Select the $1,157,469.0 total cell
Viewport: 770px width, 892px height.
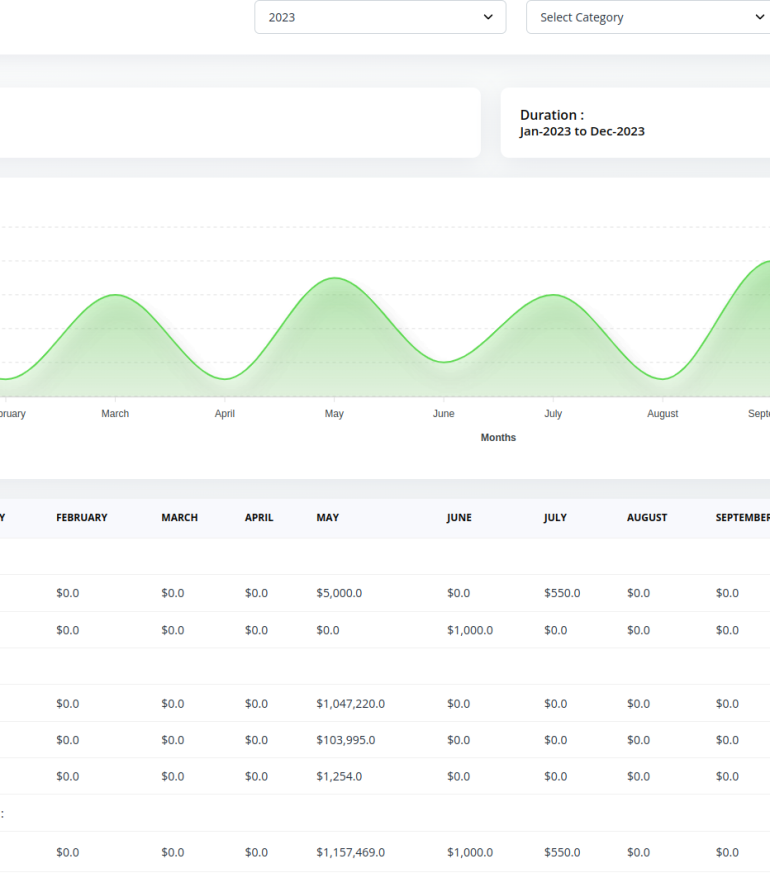pyautogui.click(x=350, y=853)
